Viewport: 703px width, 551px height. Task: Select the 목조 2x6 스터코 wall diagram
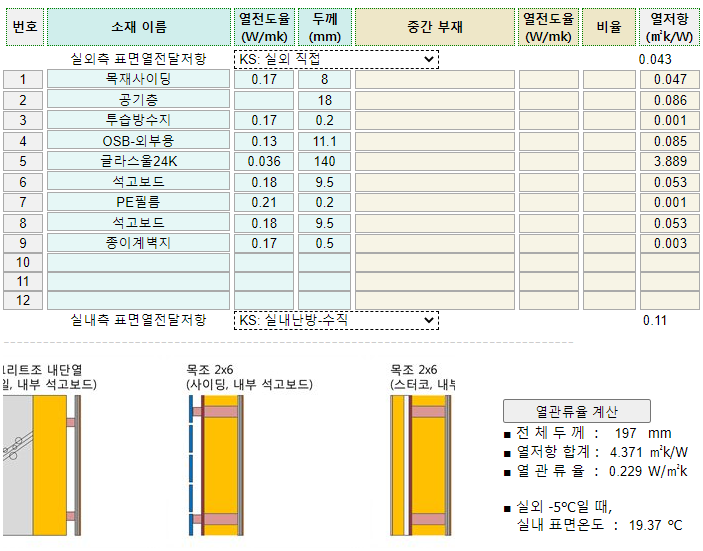pos(417,464)
